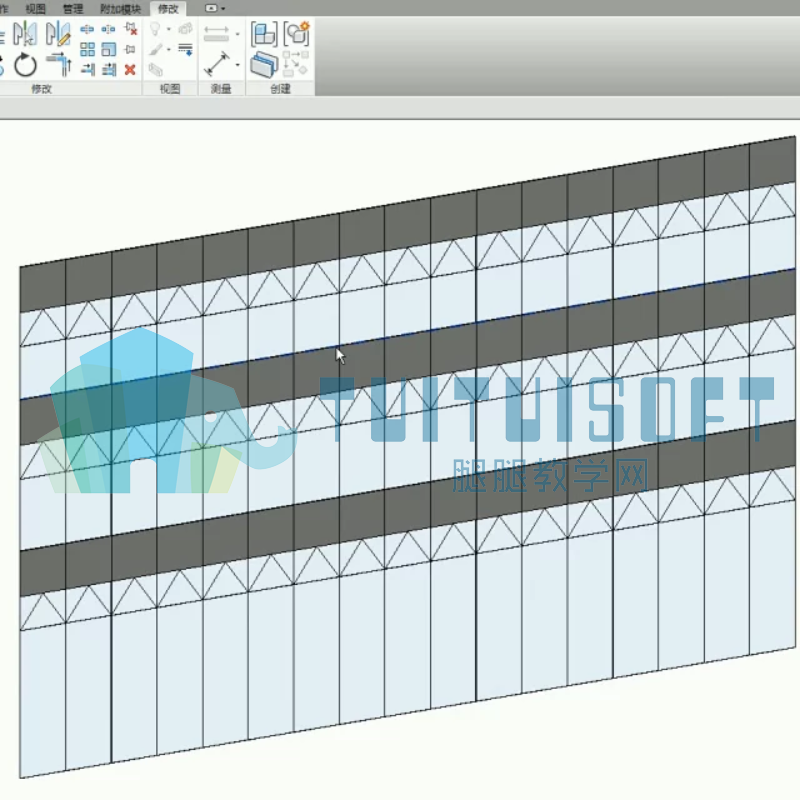Screen dimensions: 800x800
Task: Click the Unpin tool icon
Action: point(131,30)
